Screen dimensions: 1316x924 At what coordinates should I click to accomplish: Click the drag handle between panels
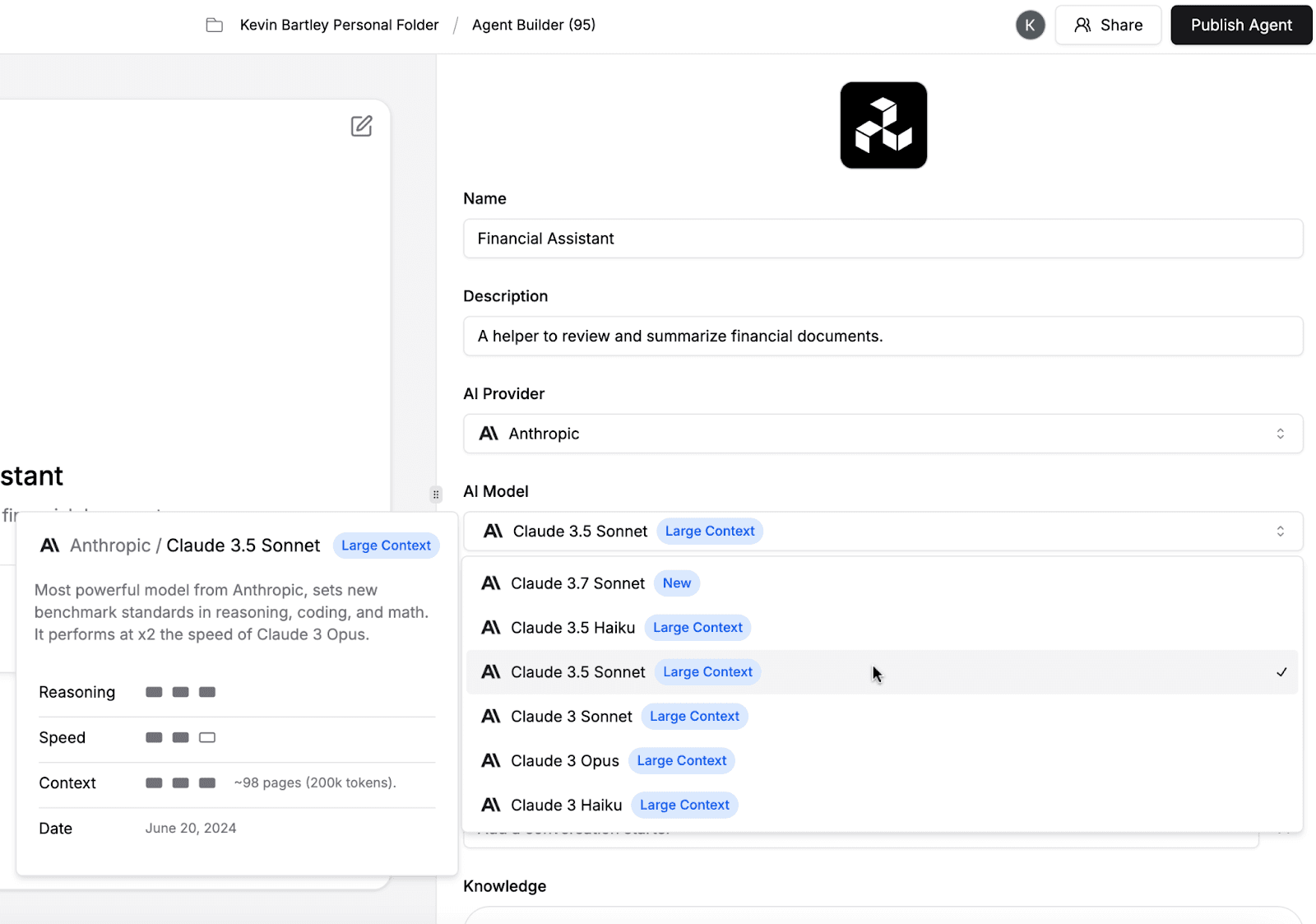[436, 495]
